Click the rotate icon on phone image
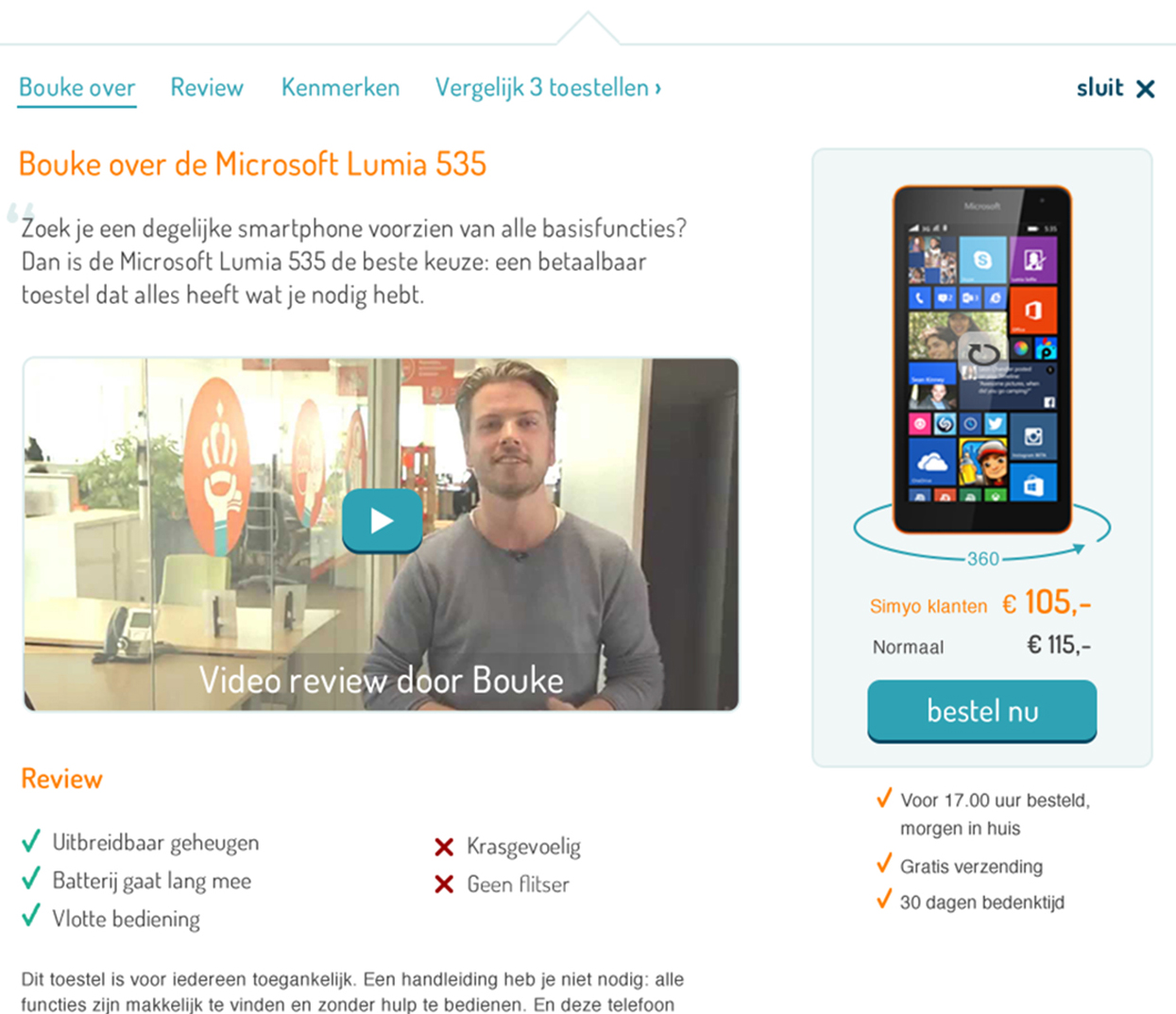Viewport: 1176px width, 1014px height. pyautogui.click(x=982, y=353)
